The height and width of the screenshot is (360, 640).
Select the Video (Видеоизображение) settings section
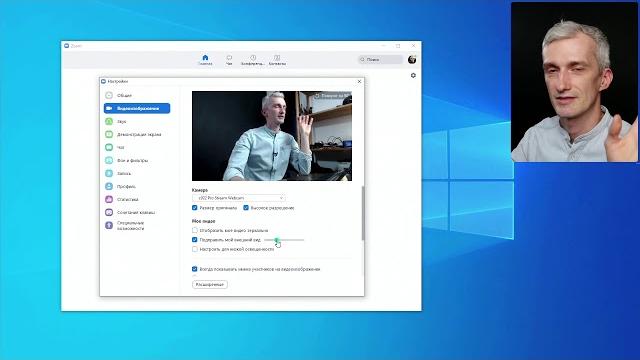pyautogui.click(x=137, y=108)
